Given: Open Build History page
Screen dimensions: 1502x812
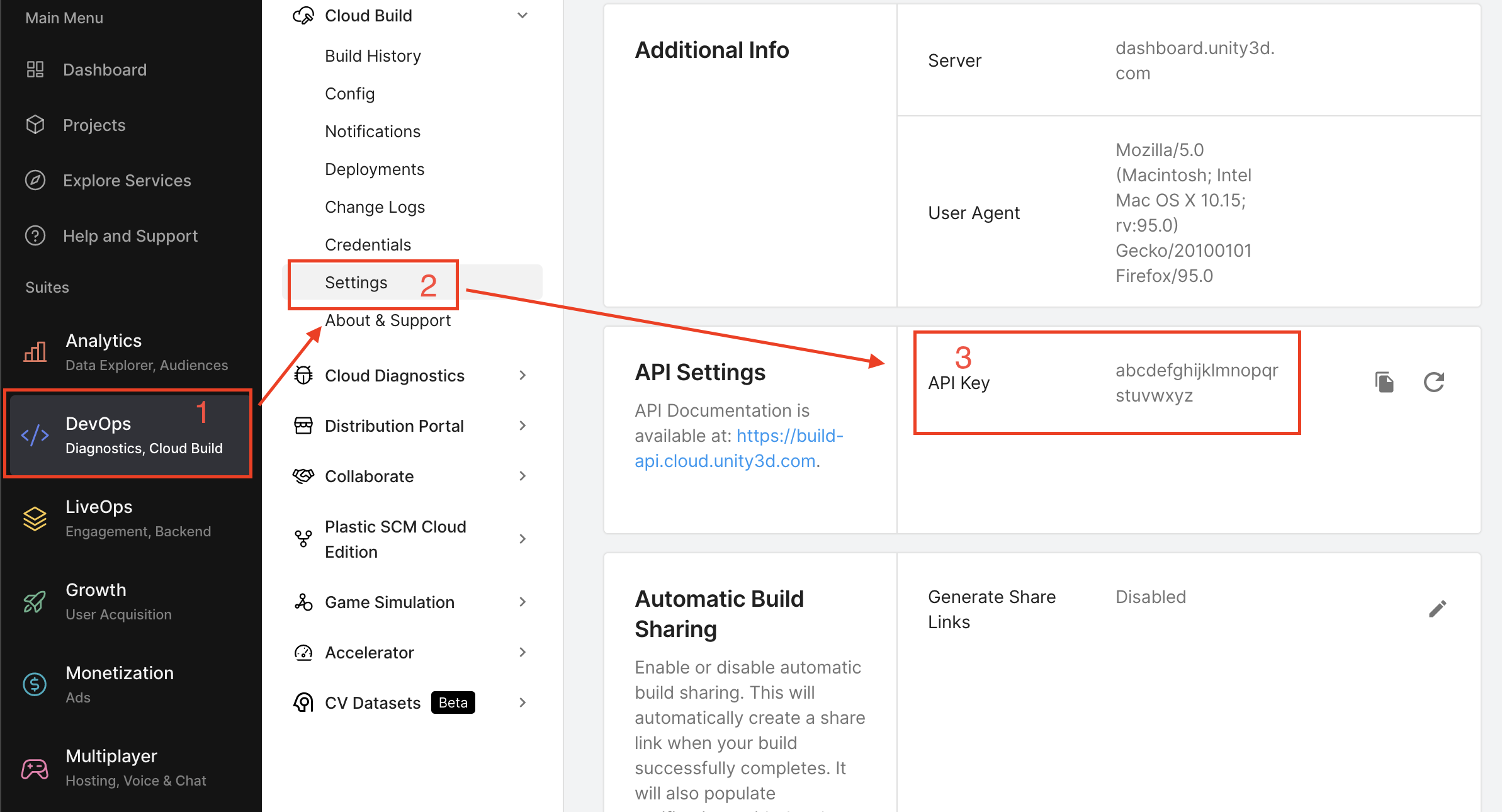Looking at the screenshot, I should tap(373, 56).
